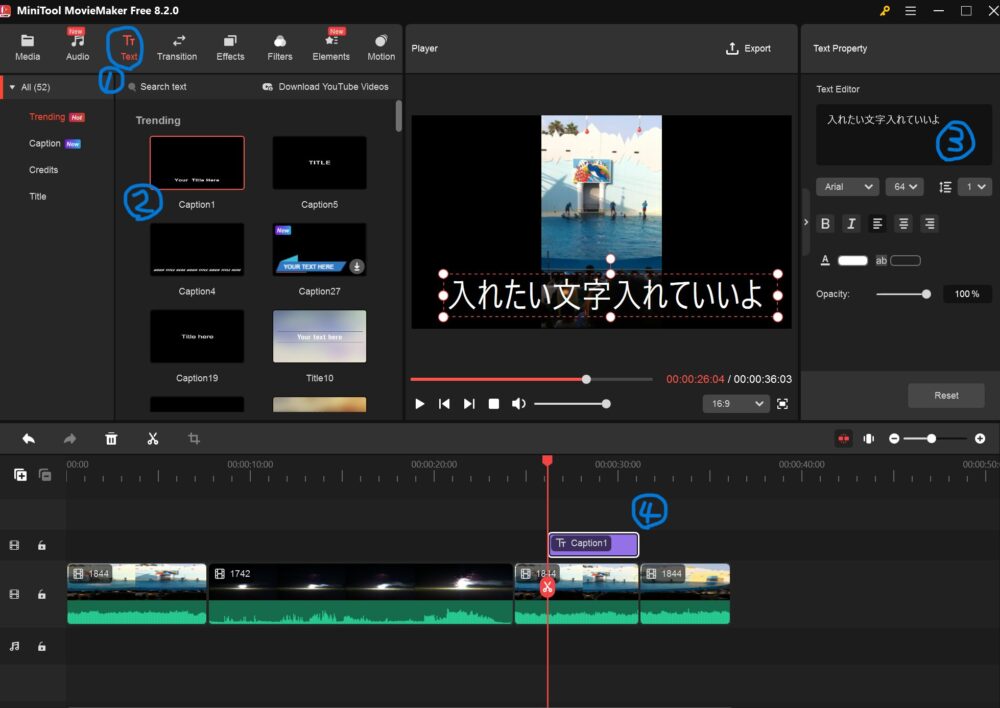Redo the last action
1000x708 pixels.
[x=70, y=439]
